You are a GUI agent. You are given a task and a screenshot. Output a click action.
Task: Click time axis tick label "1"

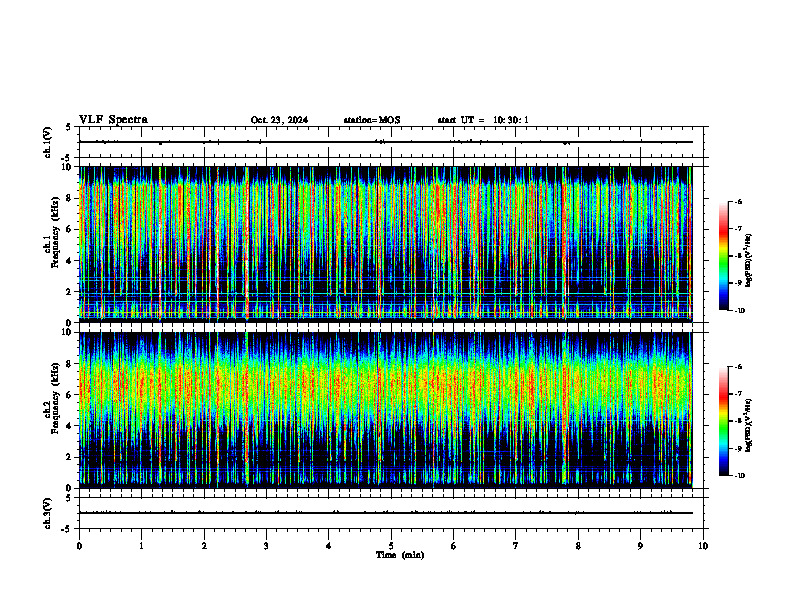pos(141,546)
